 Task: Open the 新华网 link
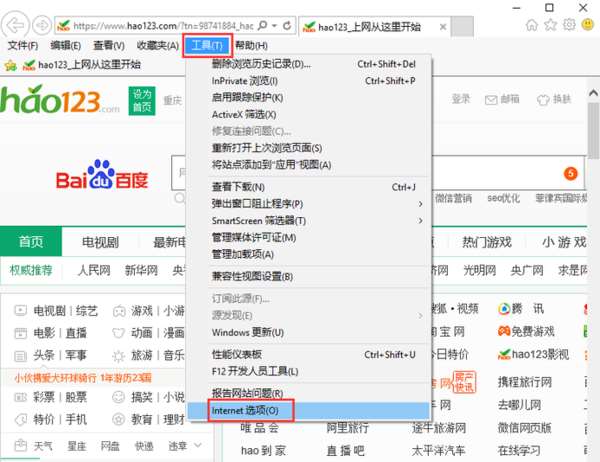coord(141,270)
